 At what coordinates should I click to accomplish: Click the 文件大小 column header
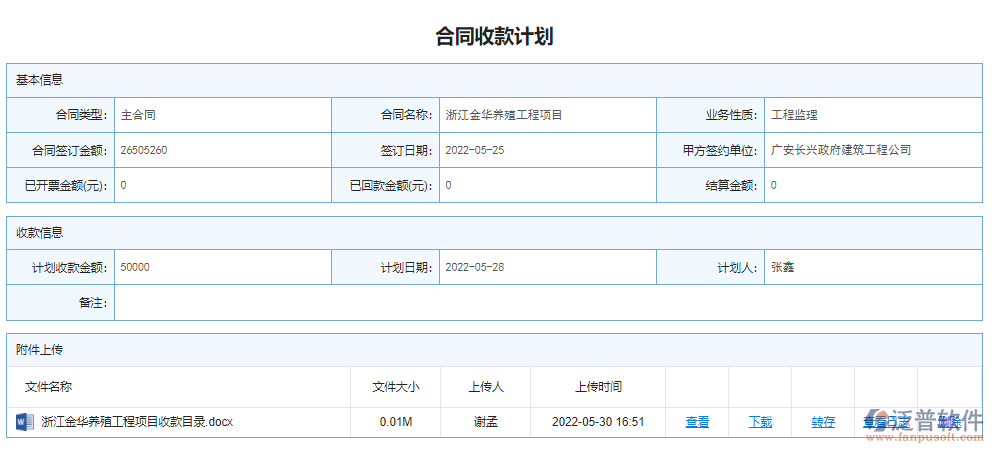click(396, 387)
